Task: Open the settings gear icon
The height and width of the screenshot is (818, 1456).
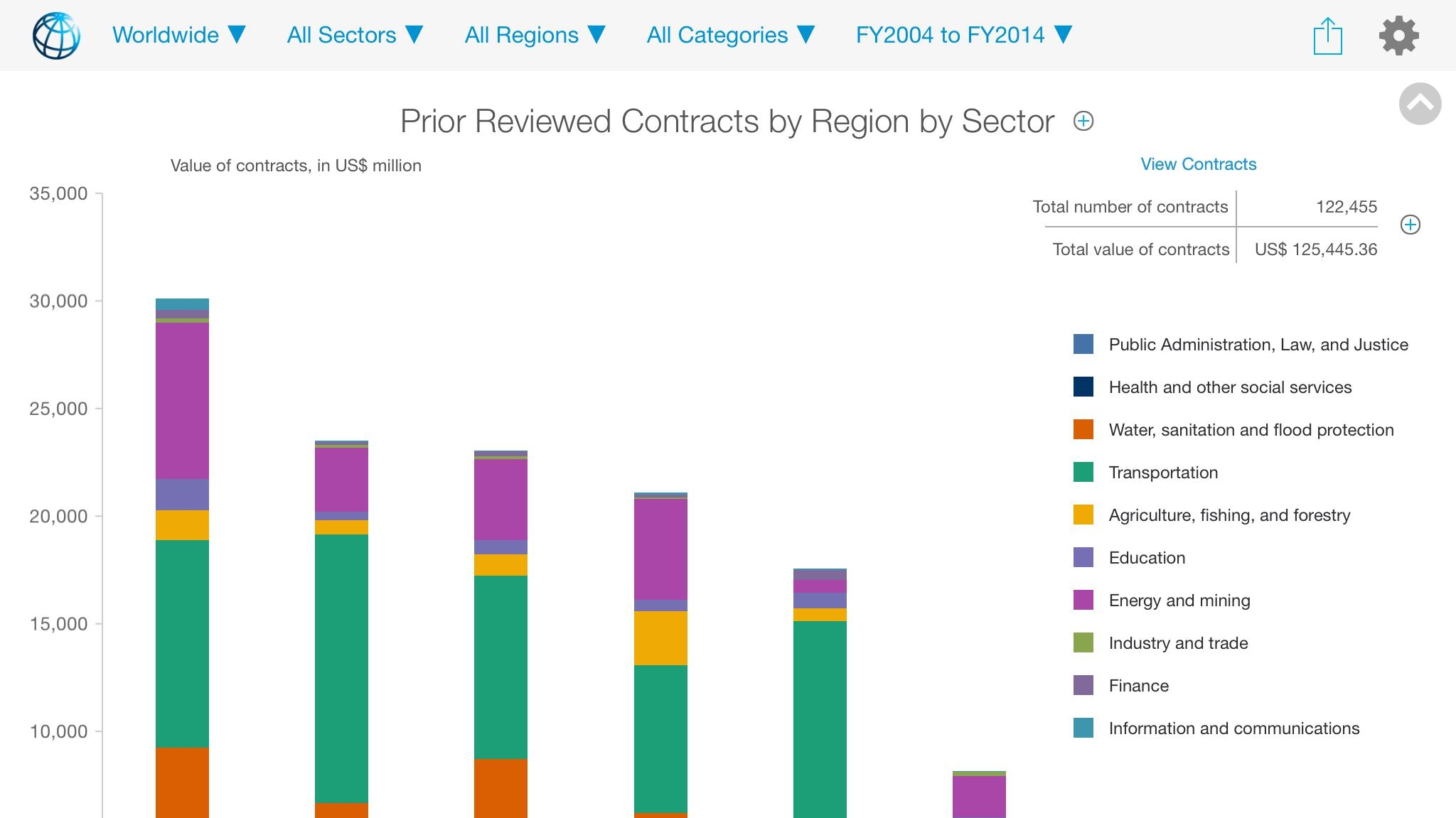Action: [x=1398, y=36]
